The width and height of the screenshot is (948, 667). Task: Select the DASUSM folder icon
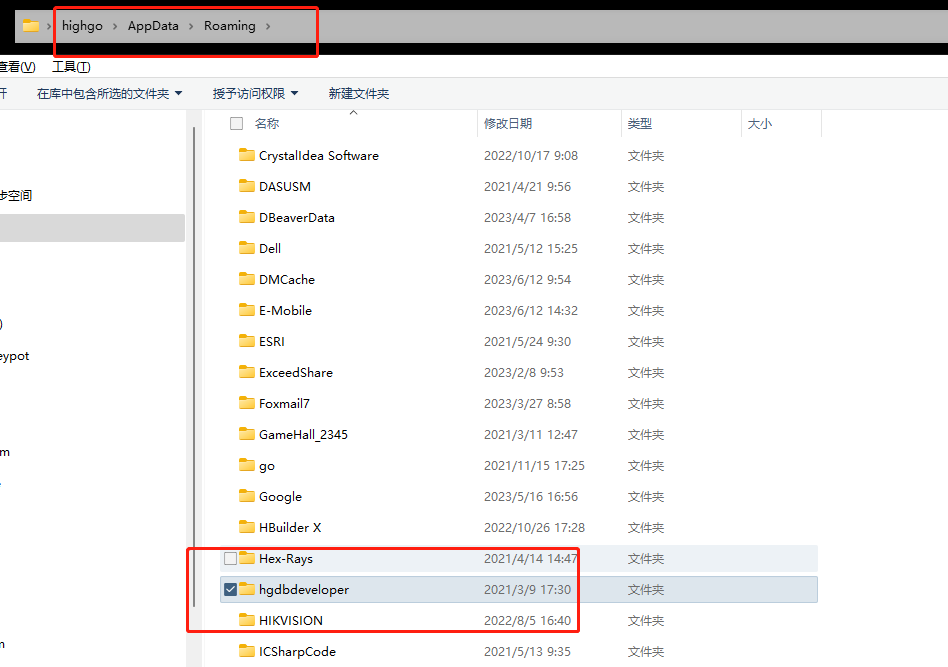[x=247, y=186]
